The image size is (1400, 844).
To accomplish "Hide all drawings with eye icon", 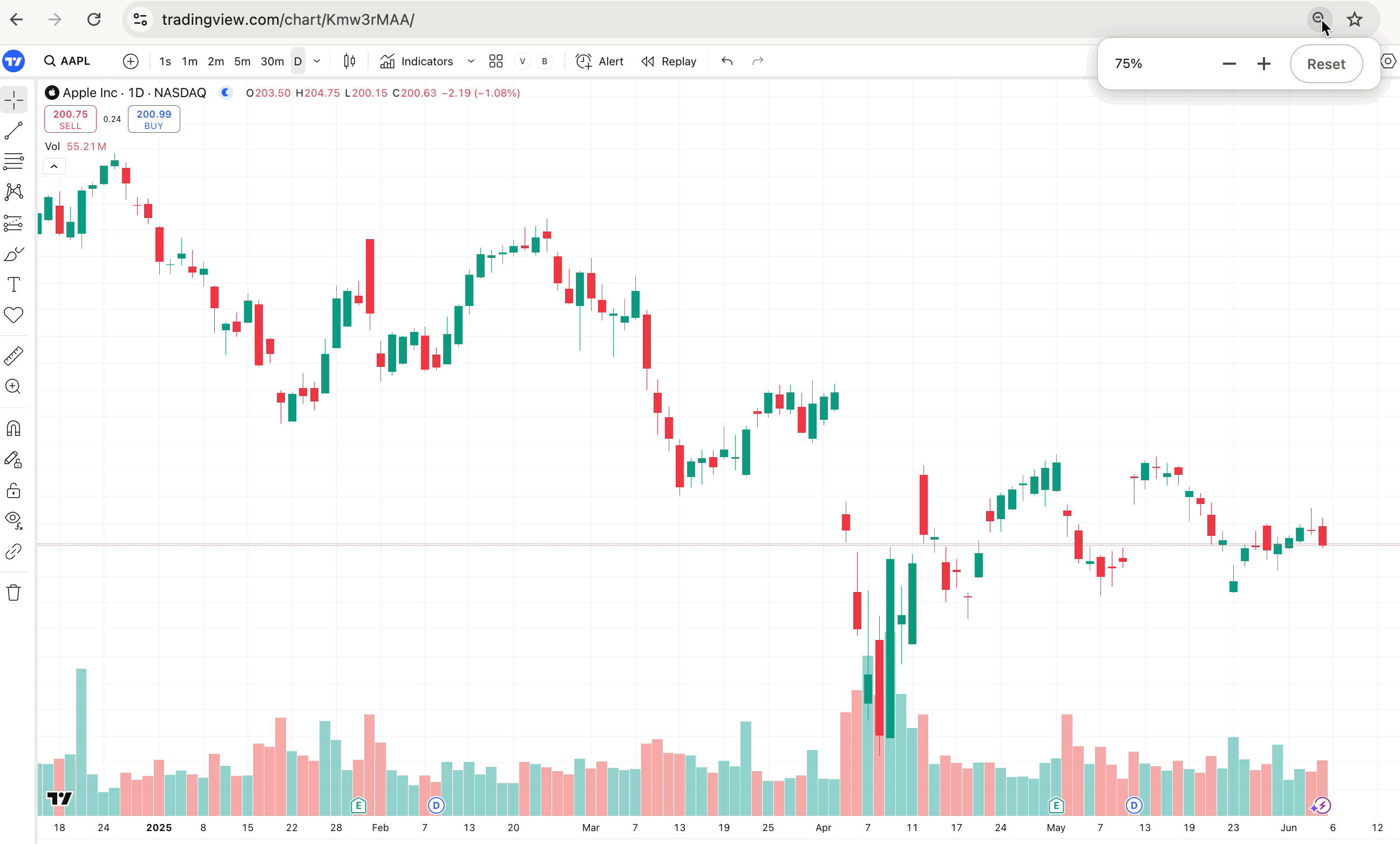I will (x=13, y=520).
